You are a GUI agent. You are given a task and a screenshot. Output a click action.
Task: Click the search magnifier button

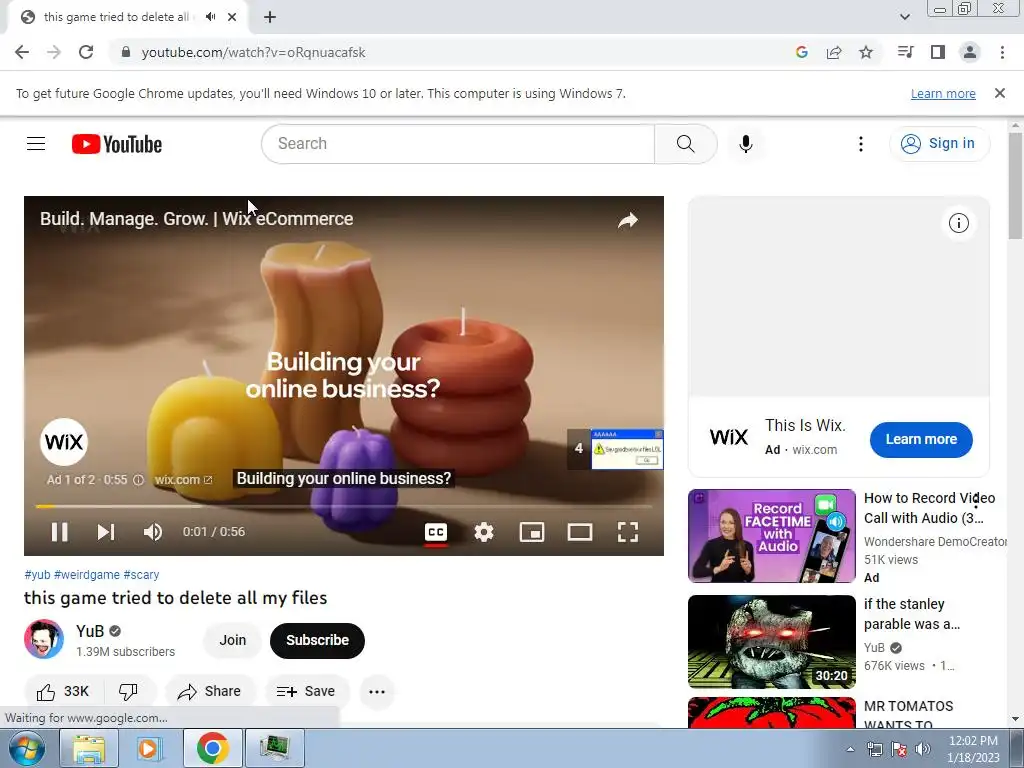(x=686, y=144)
